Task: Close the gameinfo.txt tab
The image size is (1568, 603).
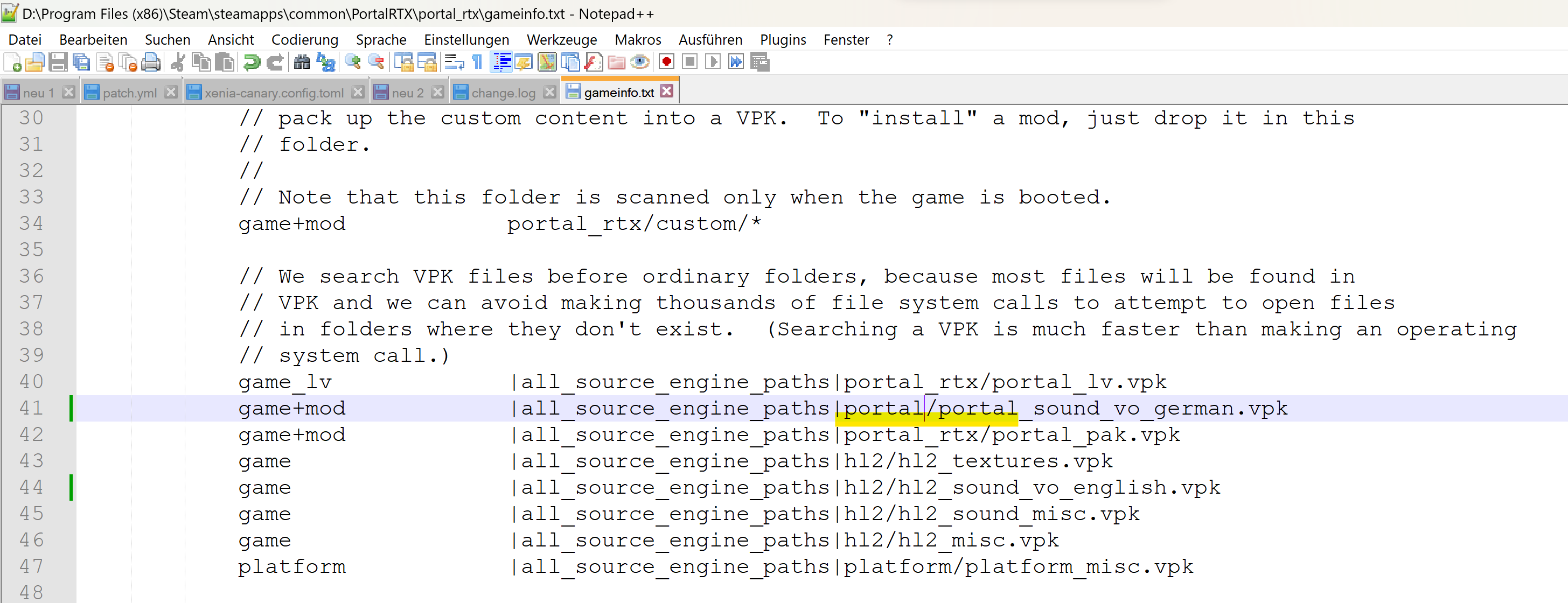Action: pos(667,92)
